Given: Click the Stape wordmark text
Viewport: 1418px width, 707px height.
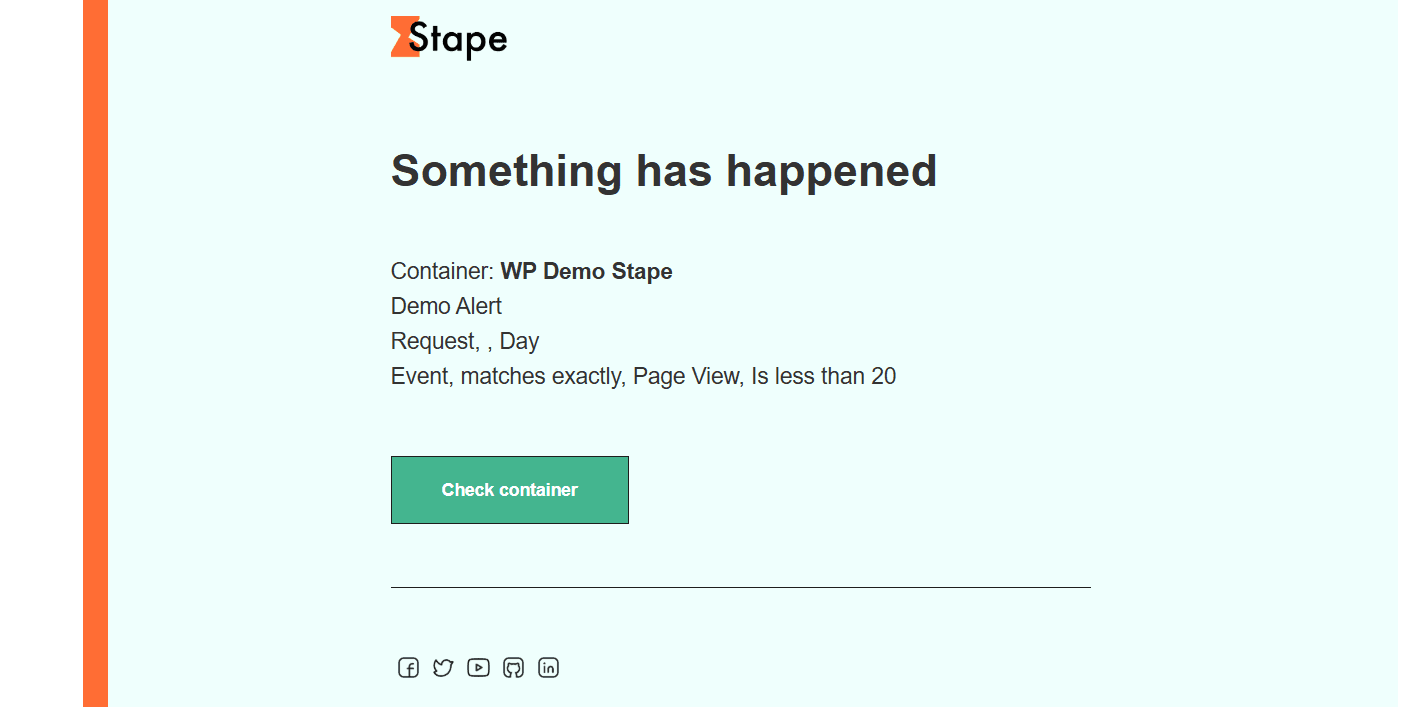Looking at the screenshot, I should [x=458, y=40].
